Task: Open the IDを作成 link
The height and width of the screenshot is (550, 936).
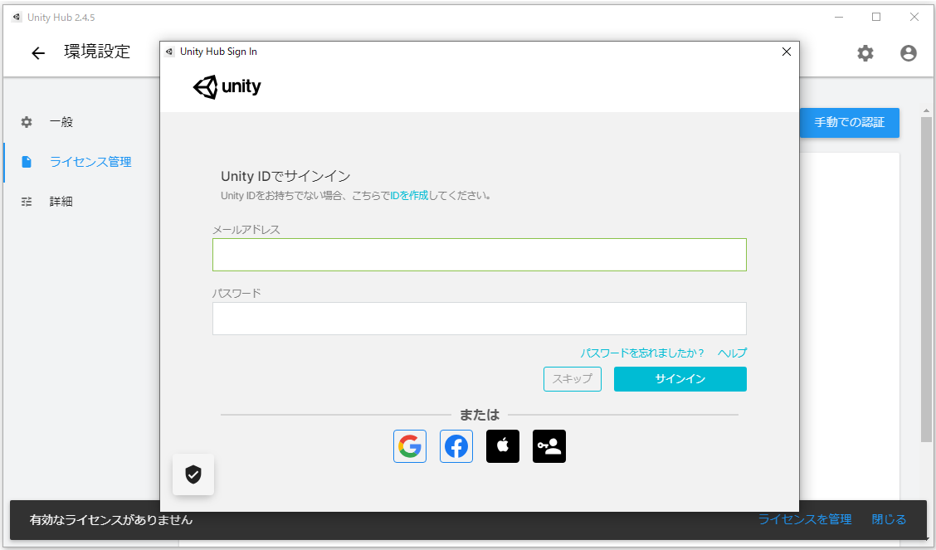Action: coord(409,195)
